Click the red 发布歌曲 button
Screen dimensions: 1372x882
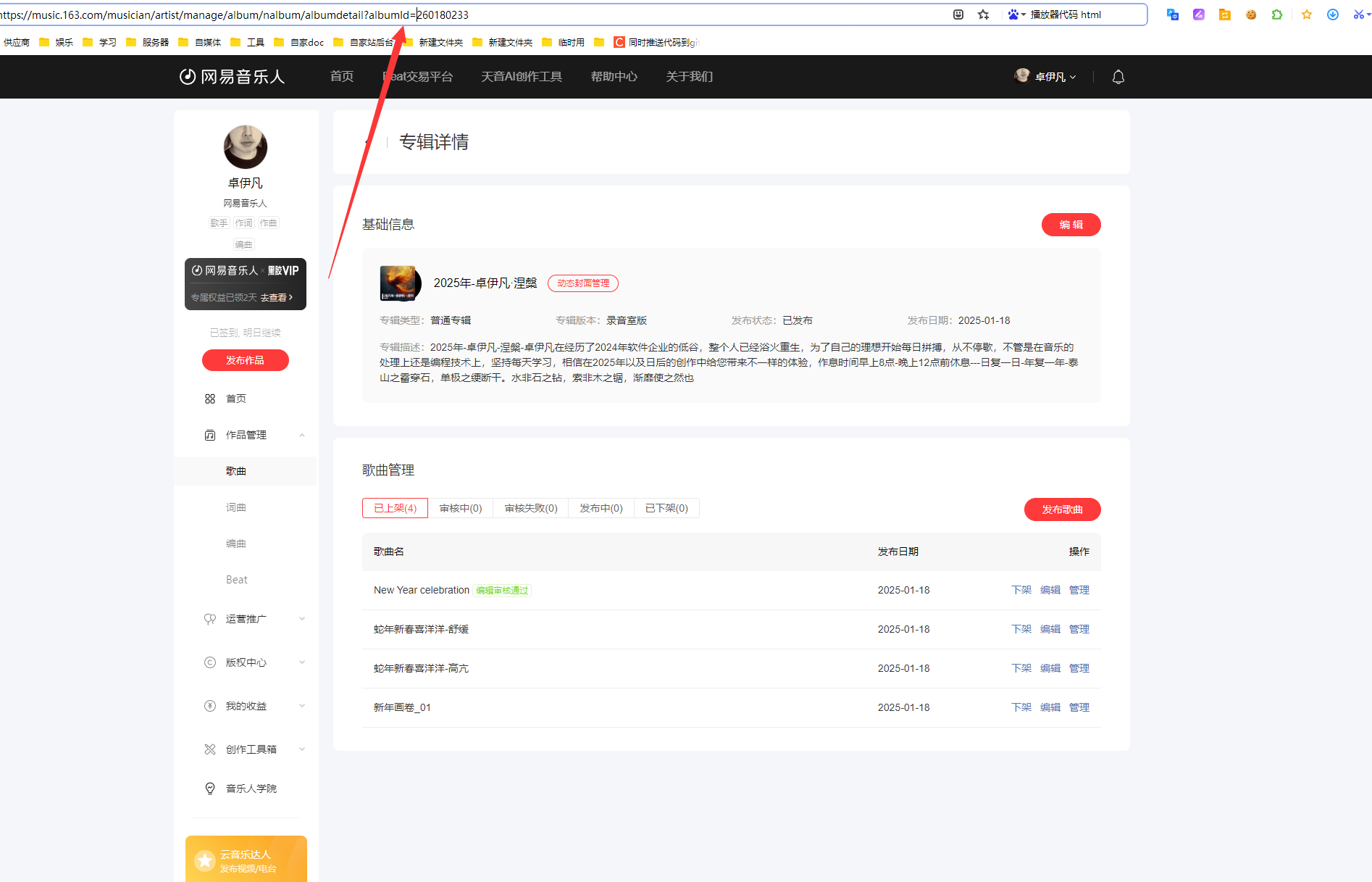click(1062, 509)
